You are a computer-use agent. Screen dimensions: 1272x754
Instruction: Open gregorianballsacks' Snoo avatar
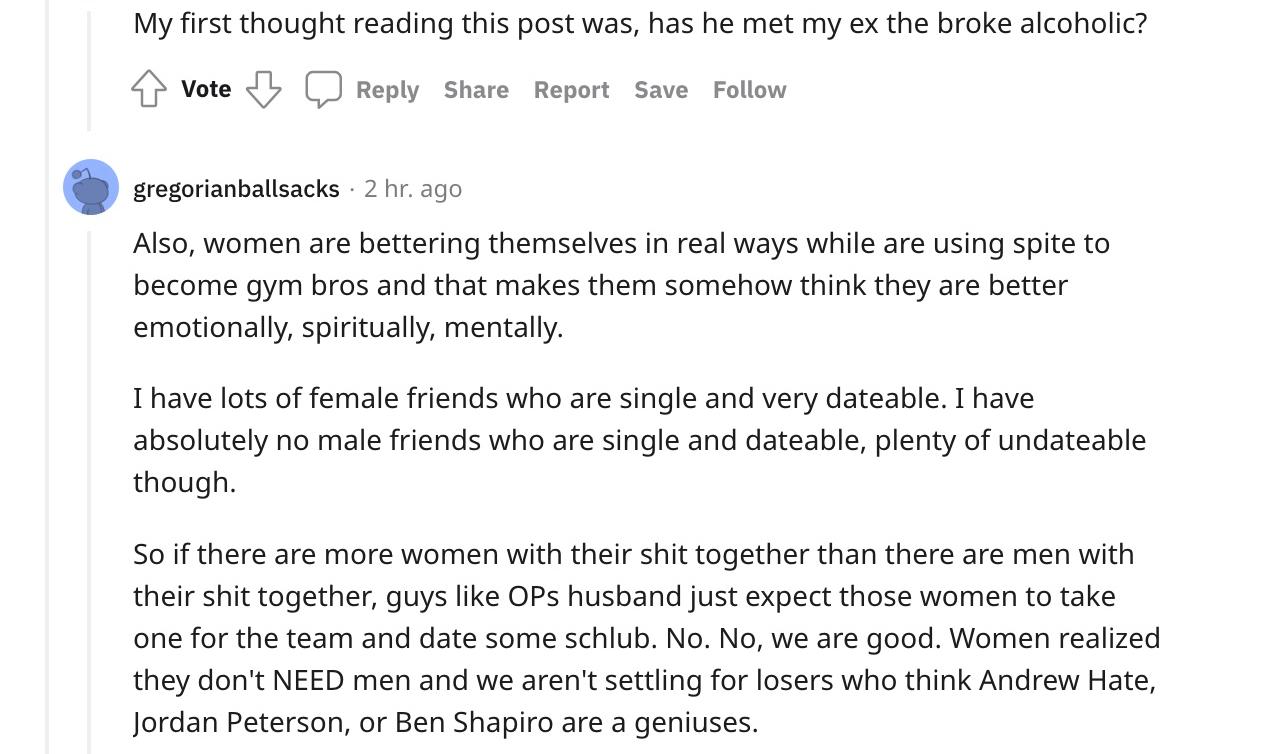(x=91, y=187)
